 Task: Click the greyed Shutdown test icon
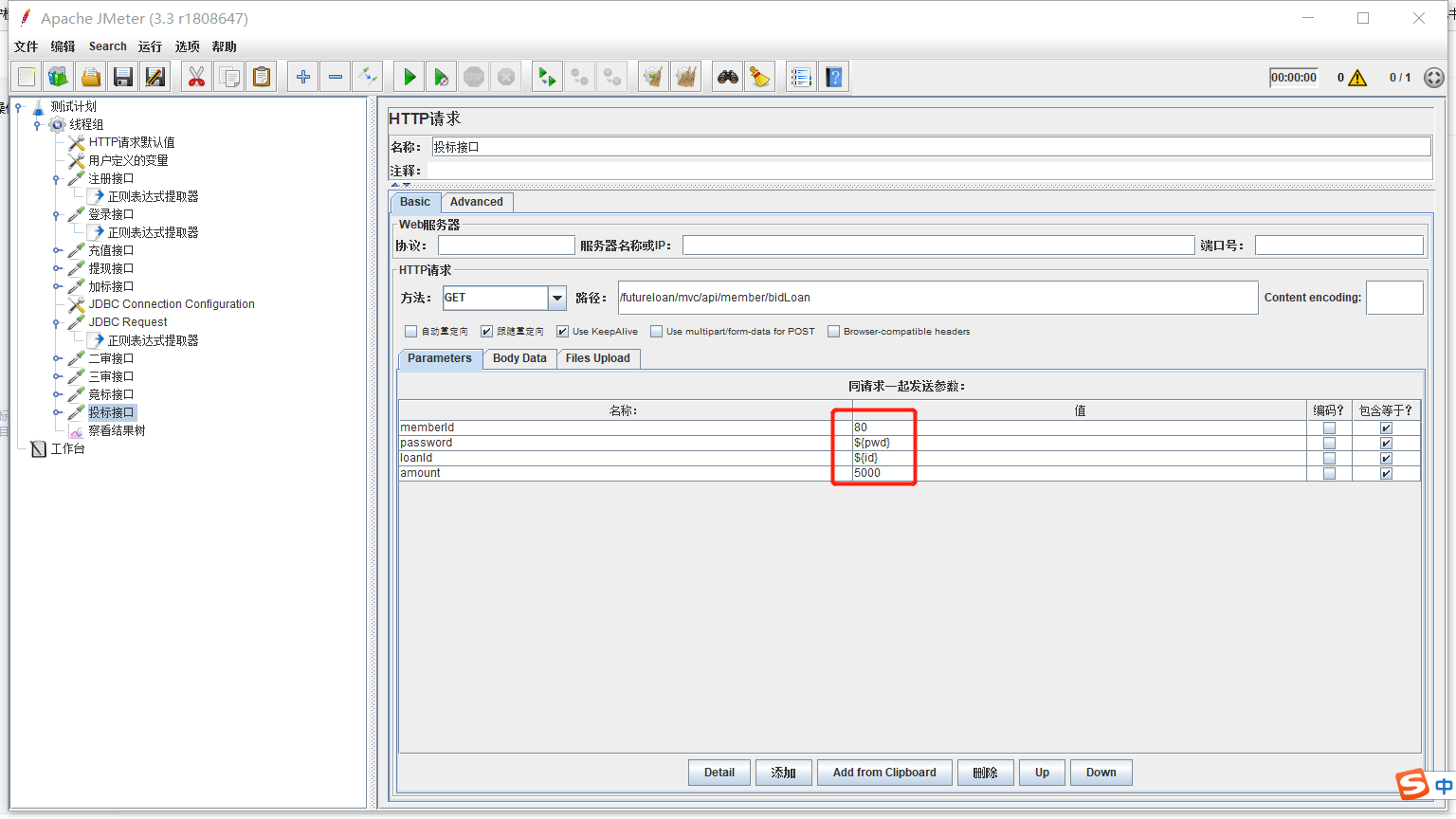(x=506, y=77)
